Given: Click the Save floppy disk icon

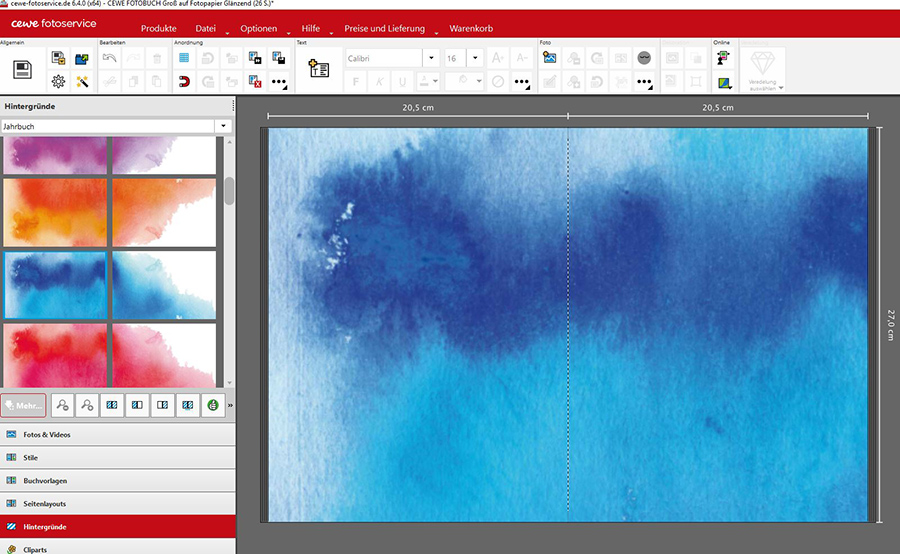Looking at the screenshot, I should pos(23,70).
